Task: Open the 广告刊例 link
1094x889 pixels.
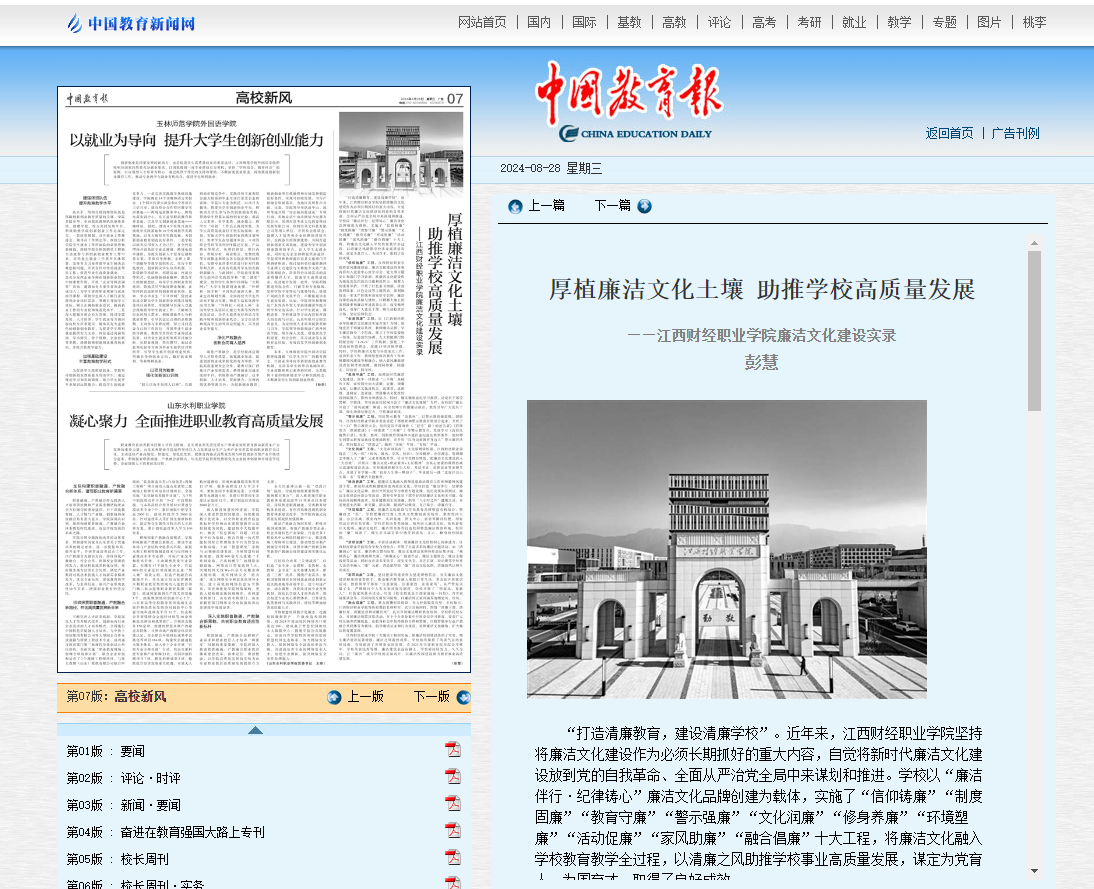Action: [x=1015, y=133]
